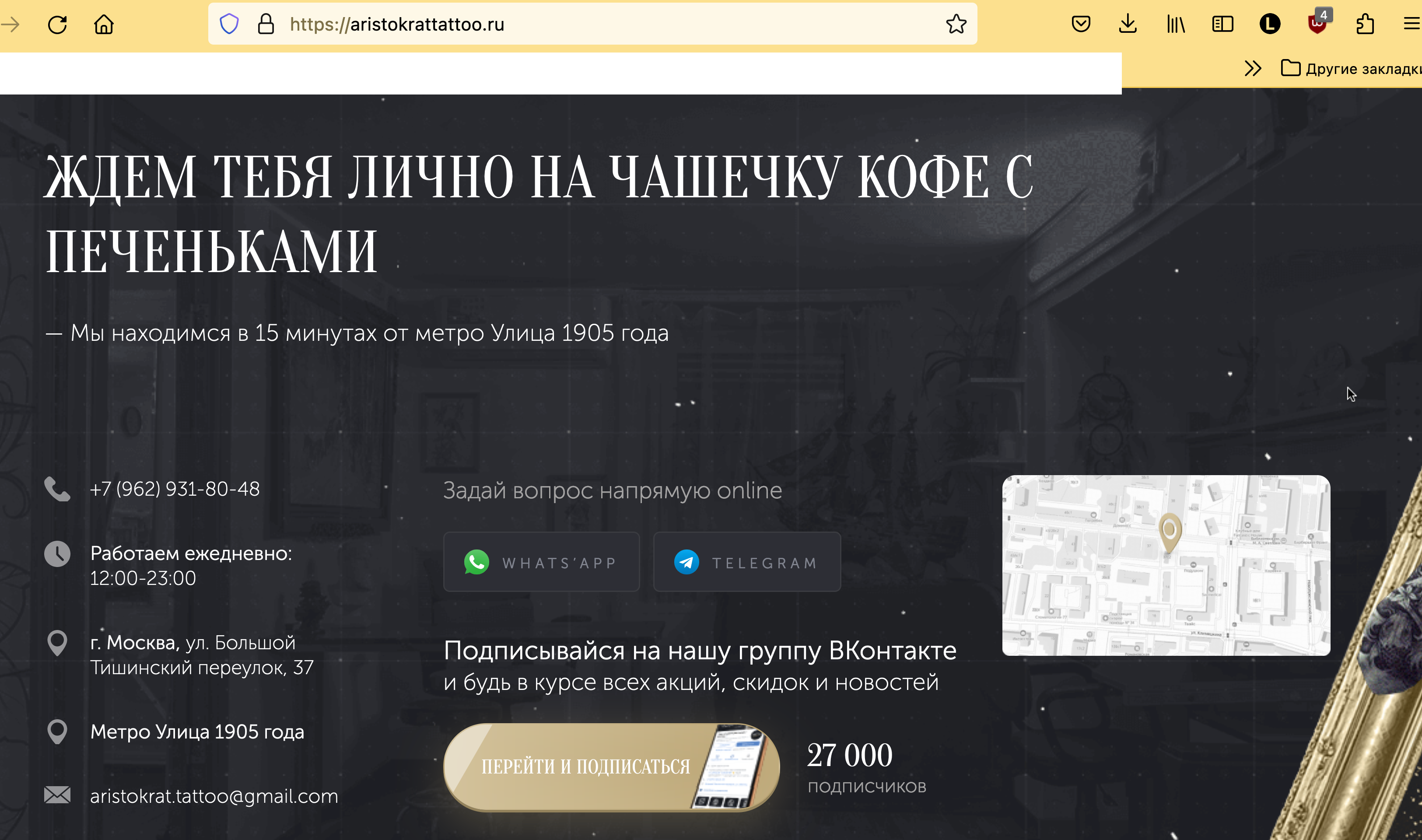Open the extensions puzzle-piece icon
Screen dimensions: 1422x840
click(x=1365, y=24)
